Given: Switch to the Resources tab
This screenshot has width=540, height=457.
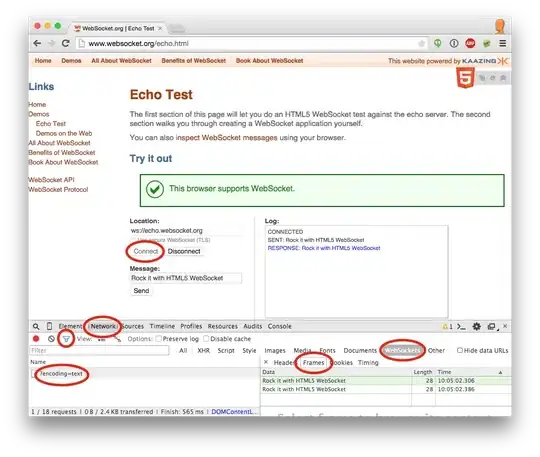Looking at the screenshot, I should click(222, 326).
